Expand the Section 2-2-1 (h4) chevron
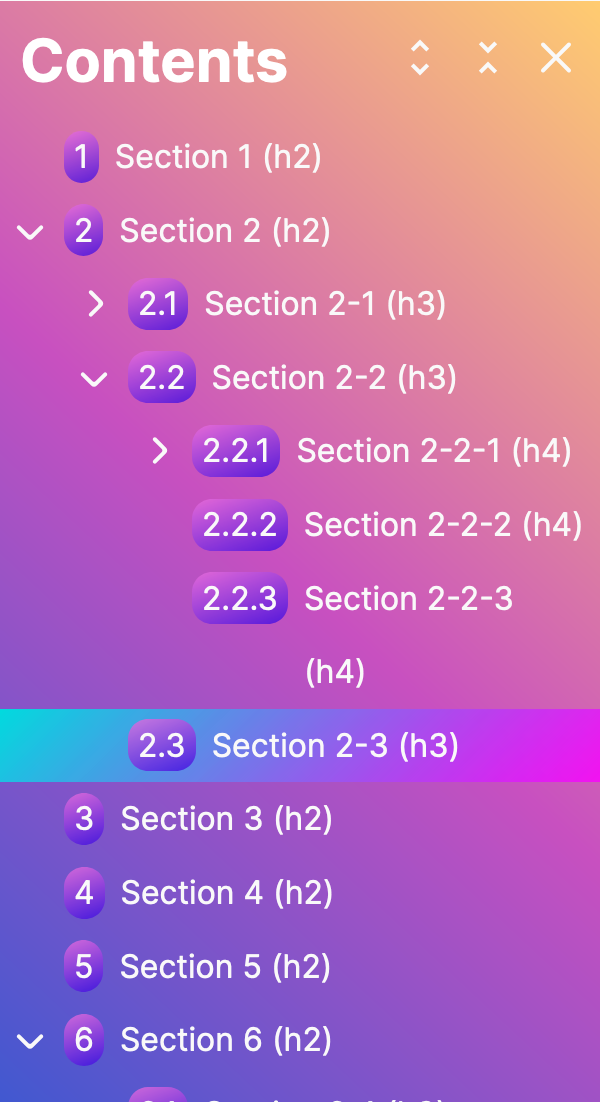The height and width of the screenshot is (1102, 600). pyautogui.click(x=160, y=452)
